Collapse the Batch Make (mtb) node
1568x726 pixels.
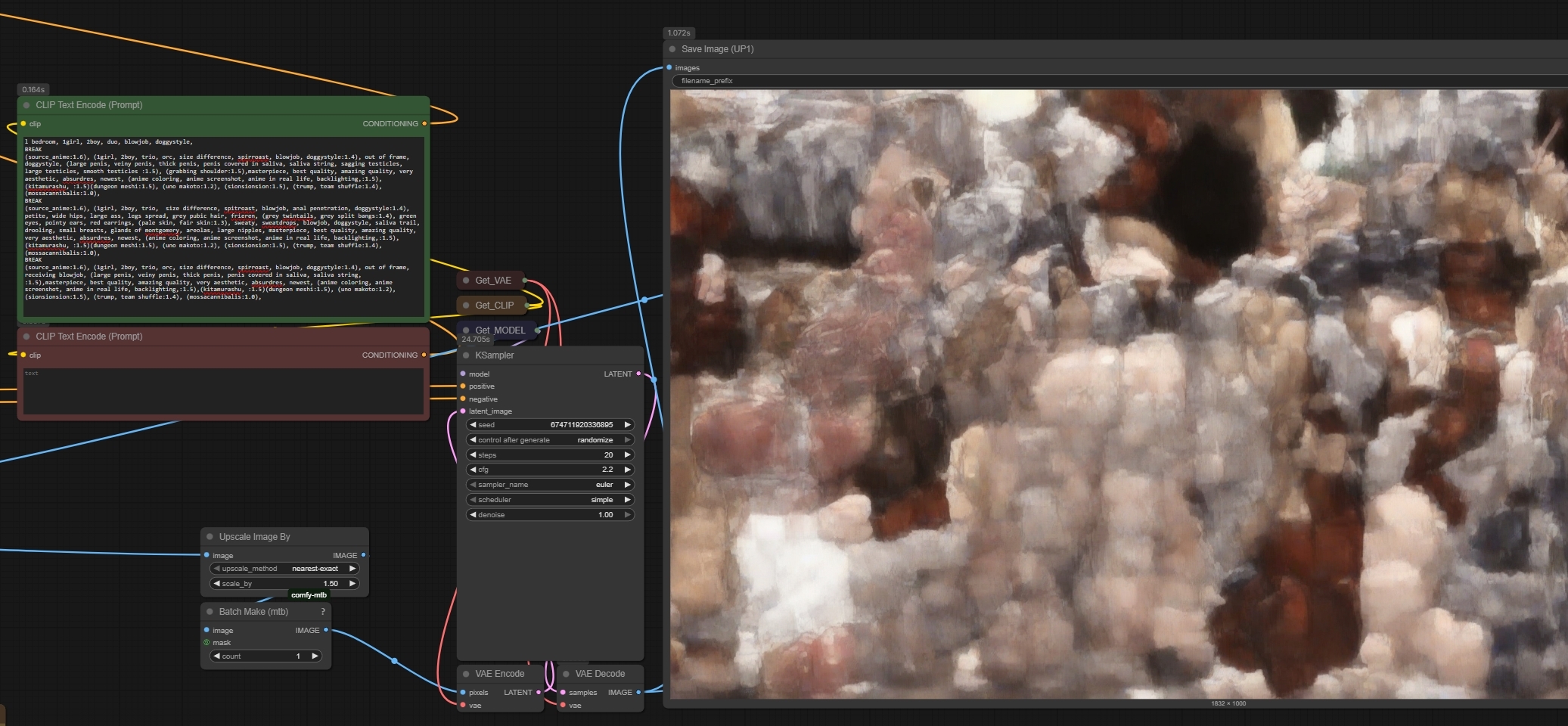(x=210, y=612)
